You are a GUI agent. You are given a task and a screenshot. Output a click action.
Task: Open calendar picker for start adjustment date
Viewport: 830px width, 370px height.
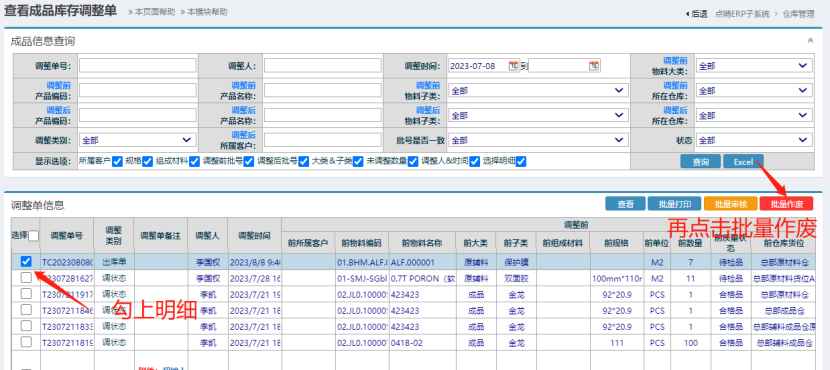click(x=513, y=66)
